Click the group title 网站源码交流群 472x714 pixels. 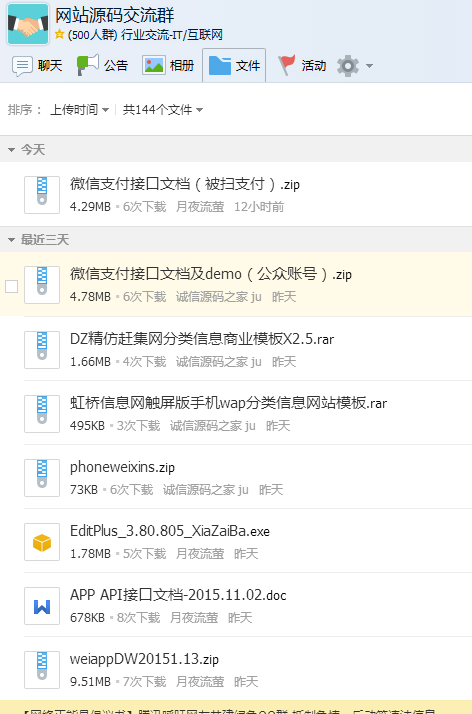pyautogui.click(x=115, y=15)
